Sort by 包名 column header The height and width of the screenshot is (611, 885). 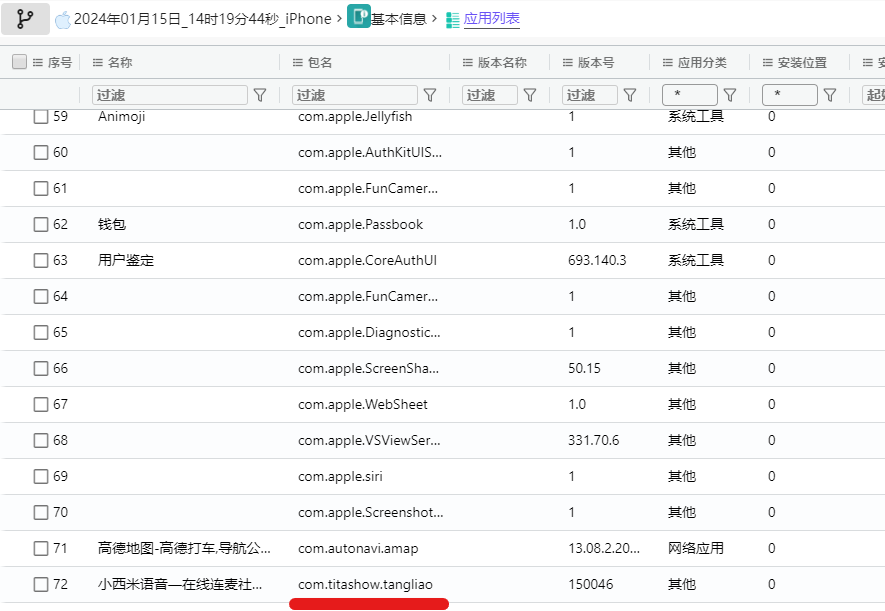[x=320, y=63]
